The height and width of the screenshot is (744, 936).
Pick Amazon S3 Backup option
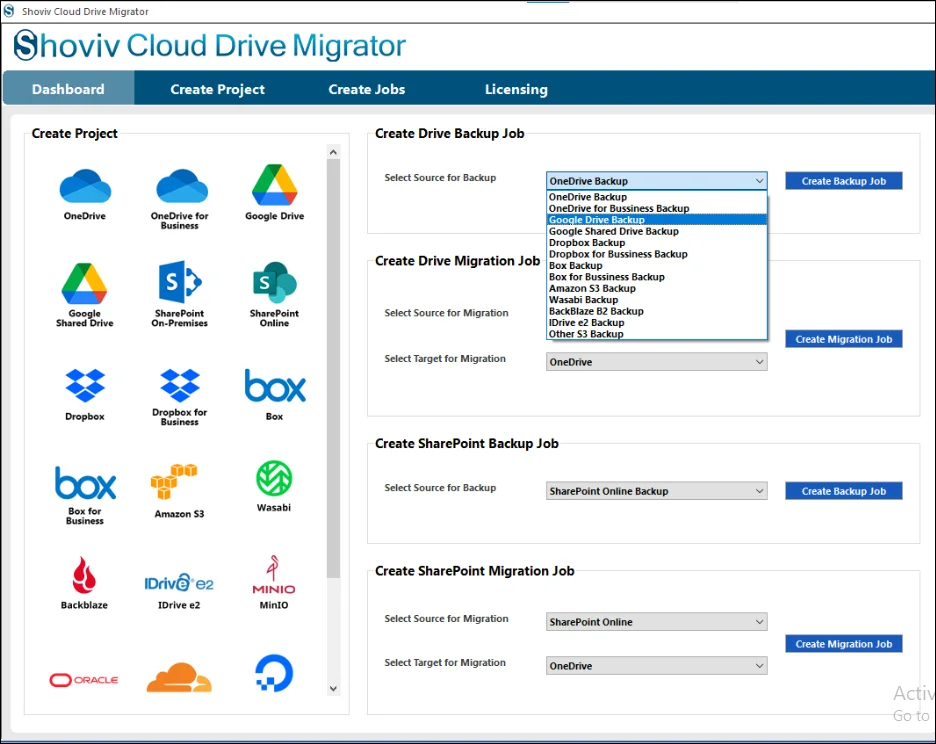pos(657,288)
